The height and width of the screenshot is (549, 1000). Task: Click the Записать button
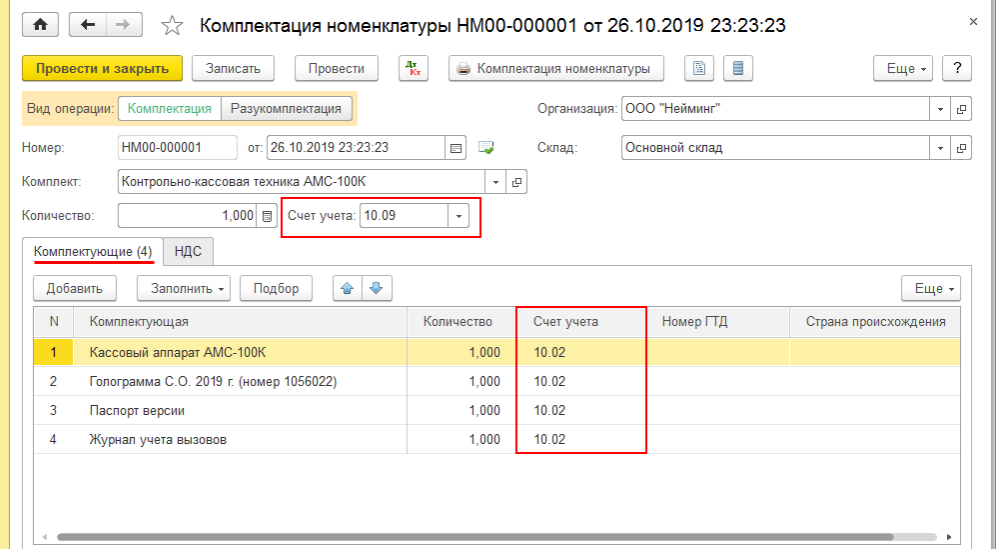(x=233, y=69)
